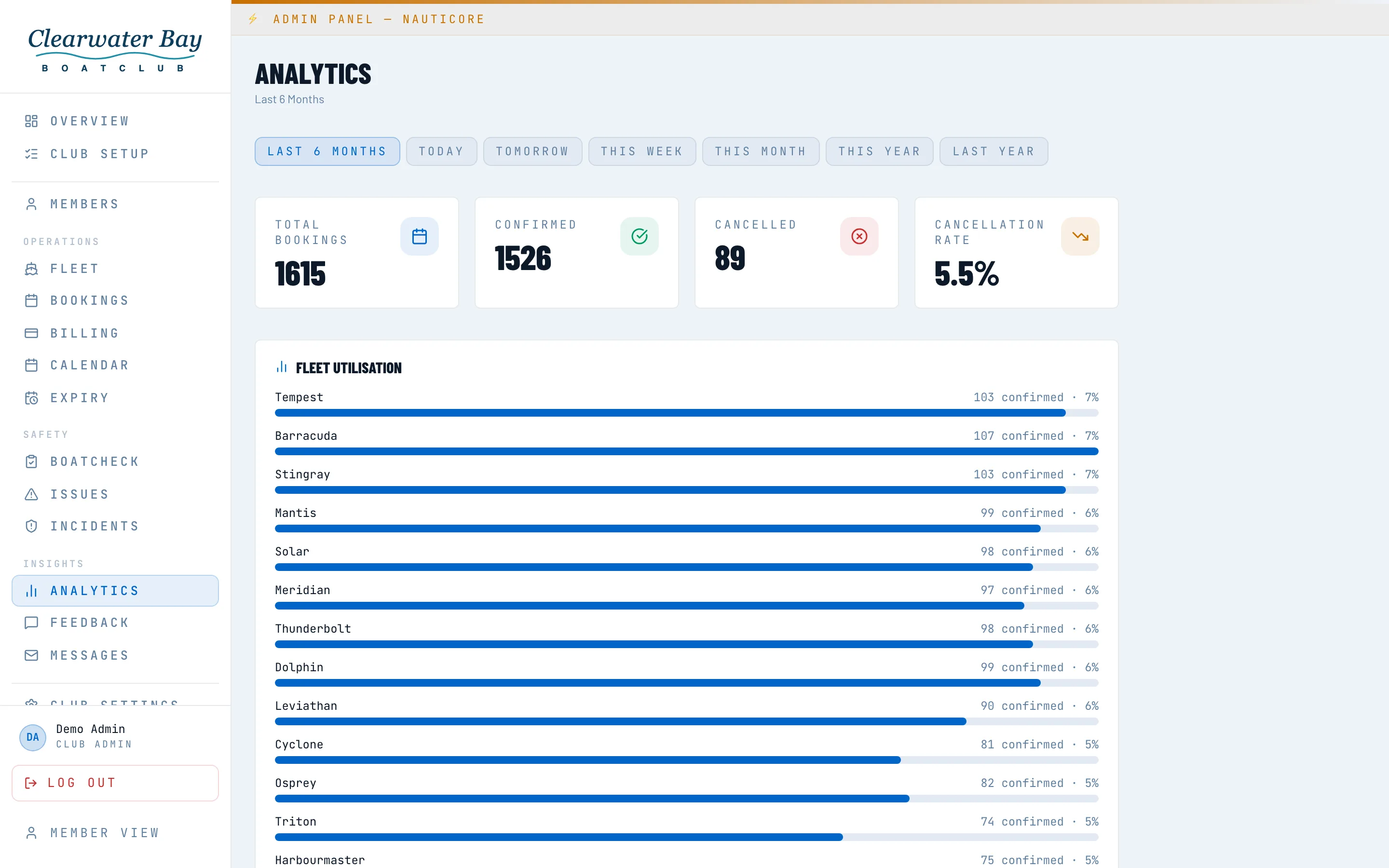Click the Osprey boat name
This screenshot has height=868, width=1389.
(x=296, y=783)
